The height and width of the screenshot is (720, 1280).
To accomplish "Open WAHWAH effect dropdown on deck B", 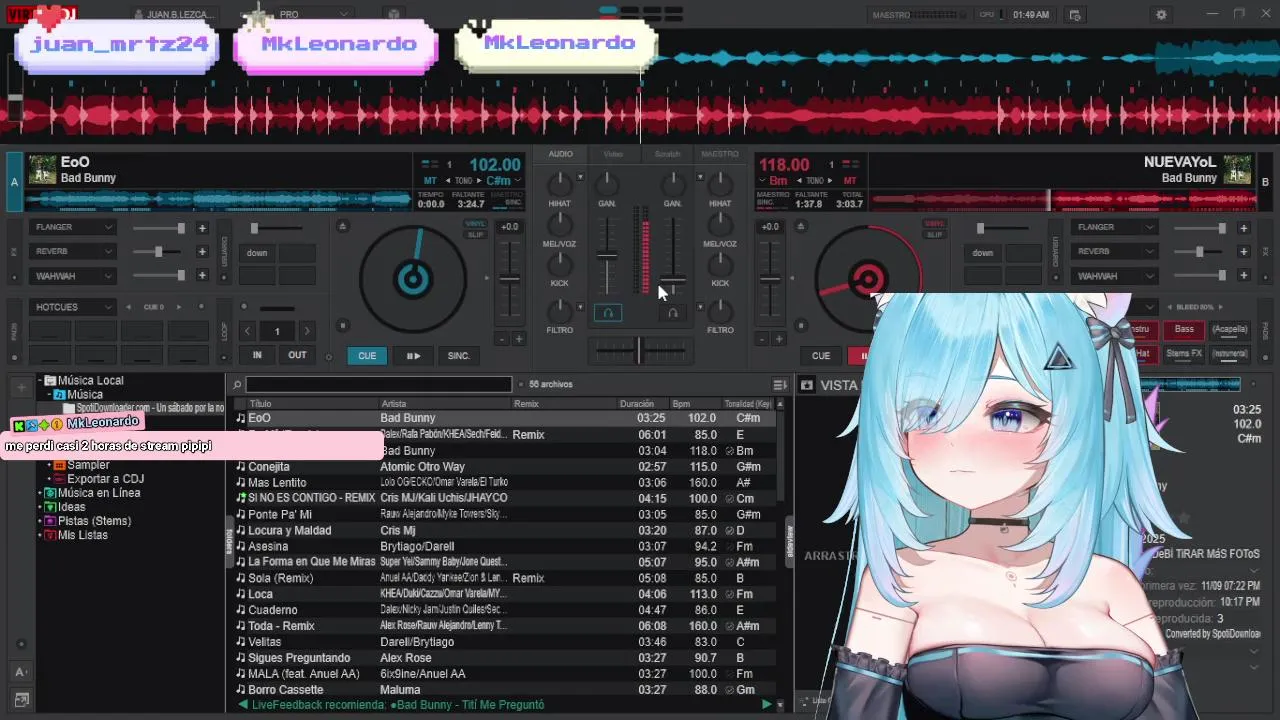I will 1115,276.
